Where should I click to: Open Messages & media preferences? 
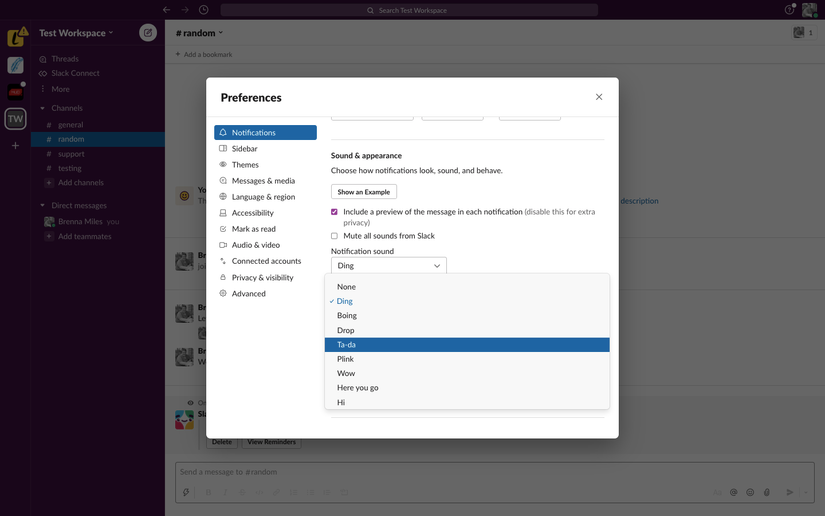265,181
